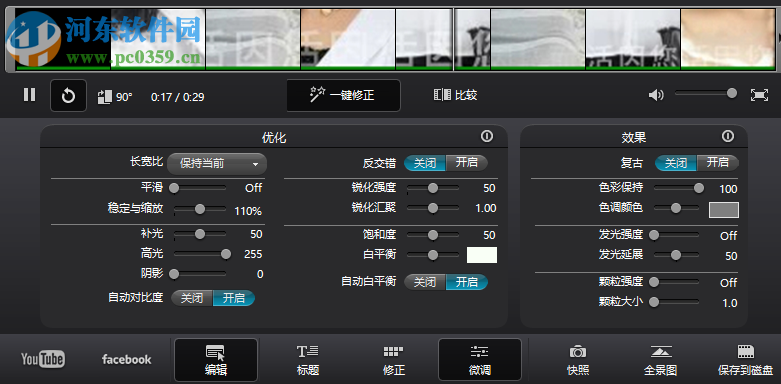Screen dimensions: 781x384
Task: Toggle the 优化 panel power icon
Action: coord(487,136)
